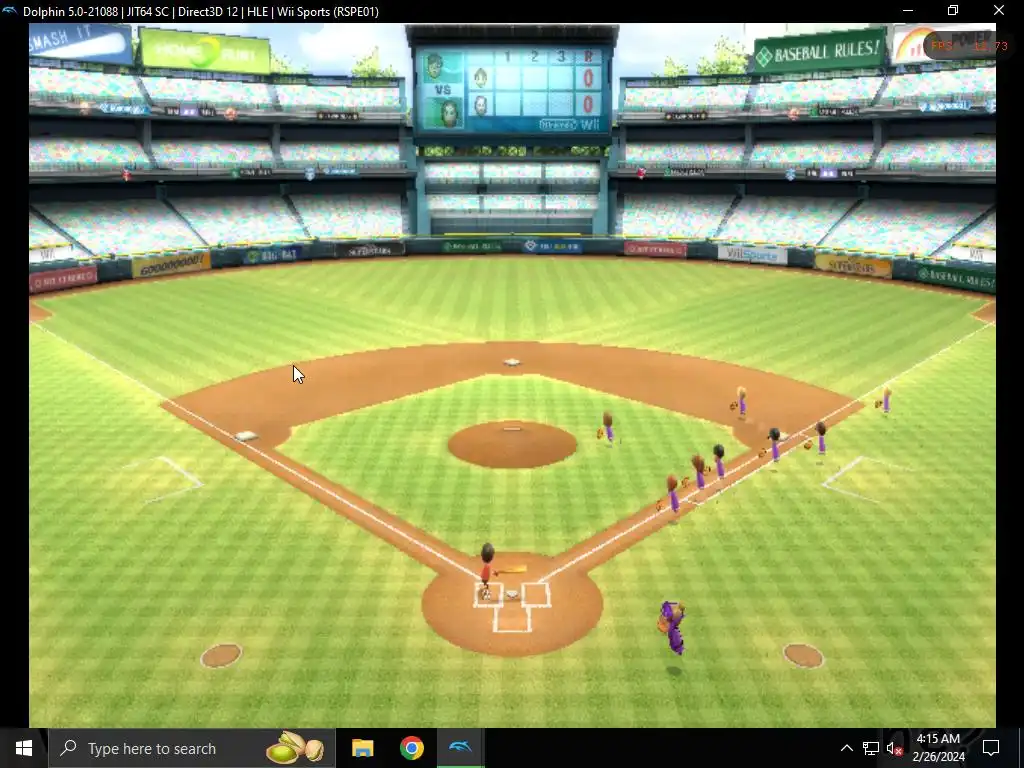
Task: Open the Windows Start menu
Action: click(24, 748)
